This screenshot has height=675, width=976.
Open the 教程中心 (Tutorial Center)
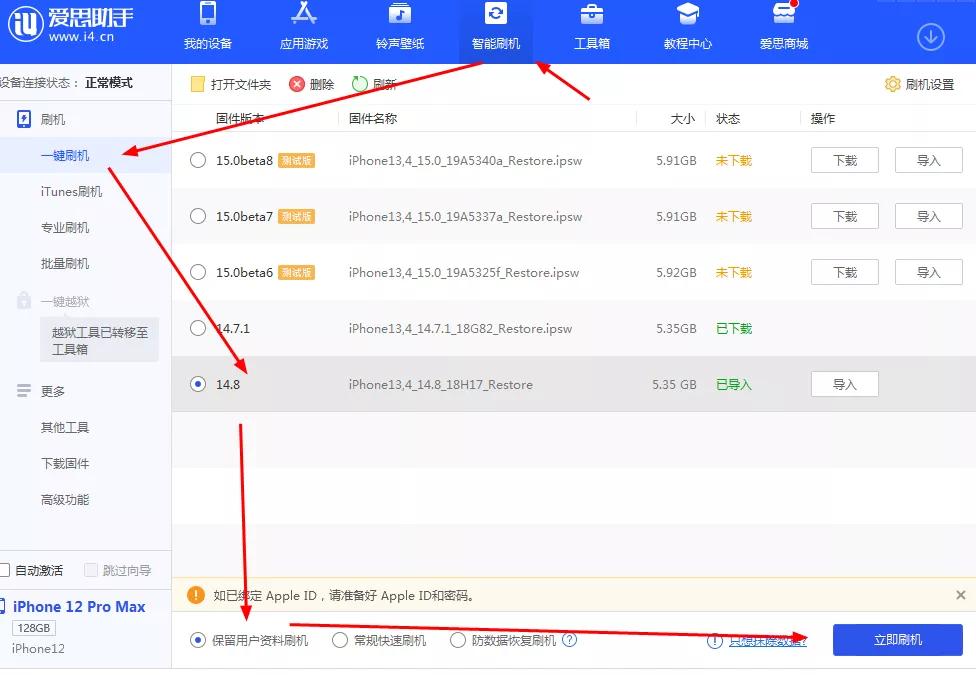click(x=687, y=30)
